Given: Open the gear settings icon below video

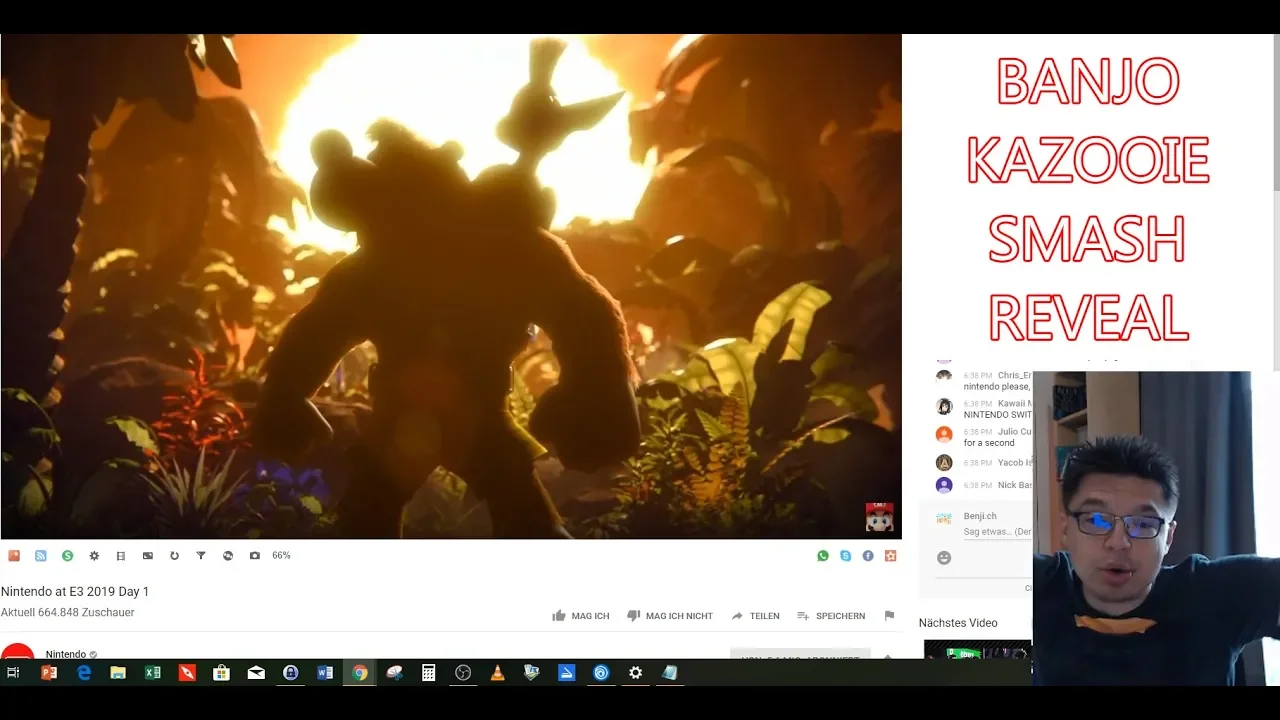Looking at the screenshot, I should pyautogui.click(x=94, y=555).
